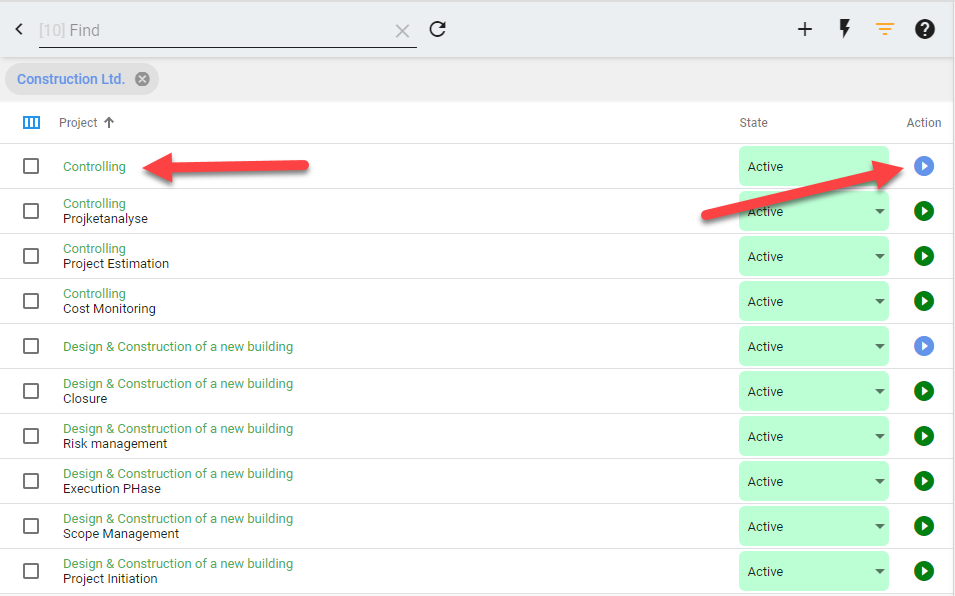The height and width of the screenshot is (596, 955).
Task: Select the checkbox next to Risk management
Action: coord(31,436)
